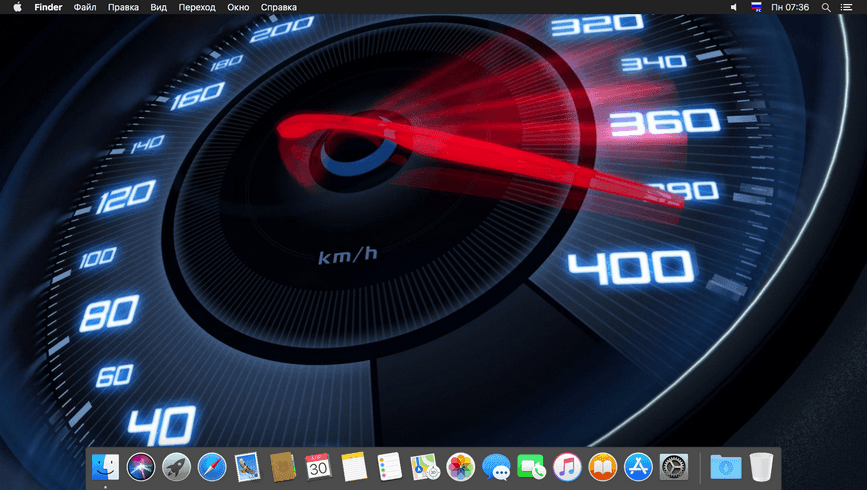Open the Справка menu

point(279,7)
